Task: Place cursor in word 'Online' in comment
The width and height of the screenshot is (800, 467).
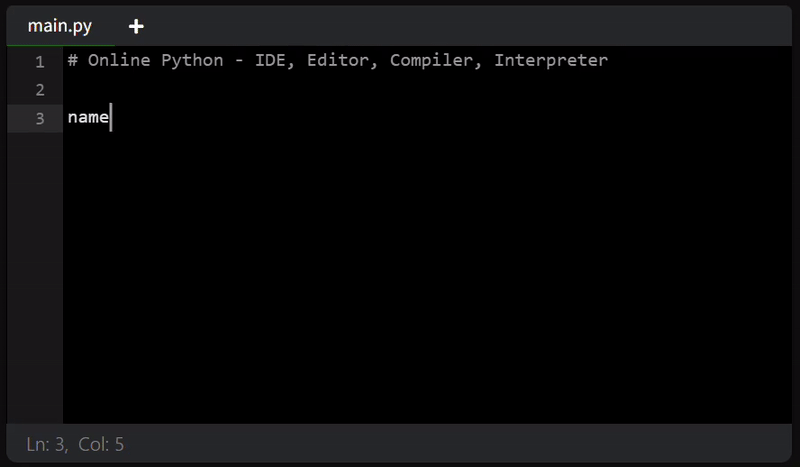Action: coord(119,60)
